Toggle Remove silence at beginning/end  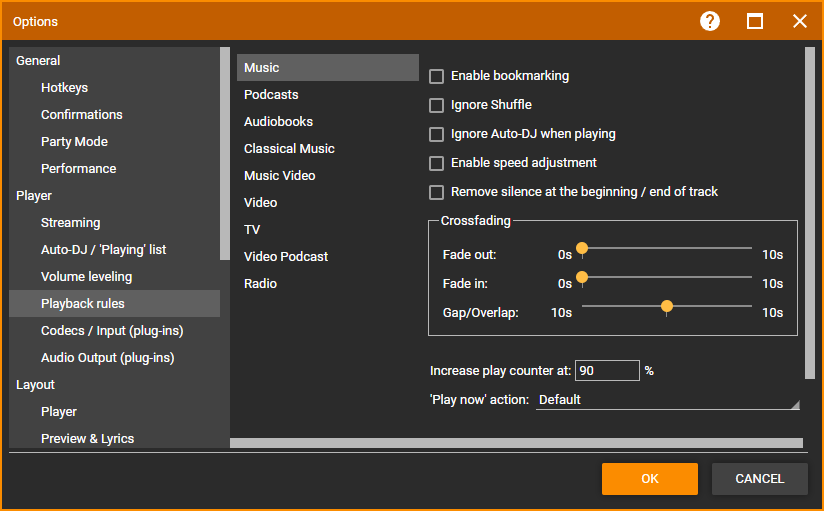436,192
